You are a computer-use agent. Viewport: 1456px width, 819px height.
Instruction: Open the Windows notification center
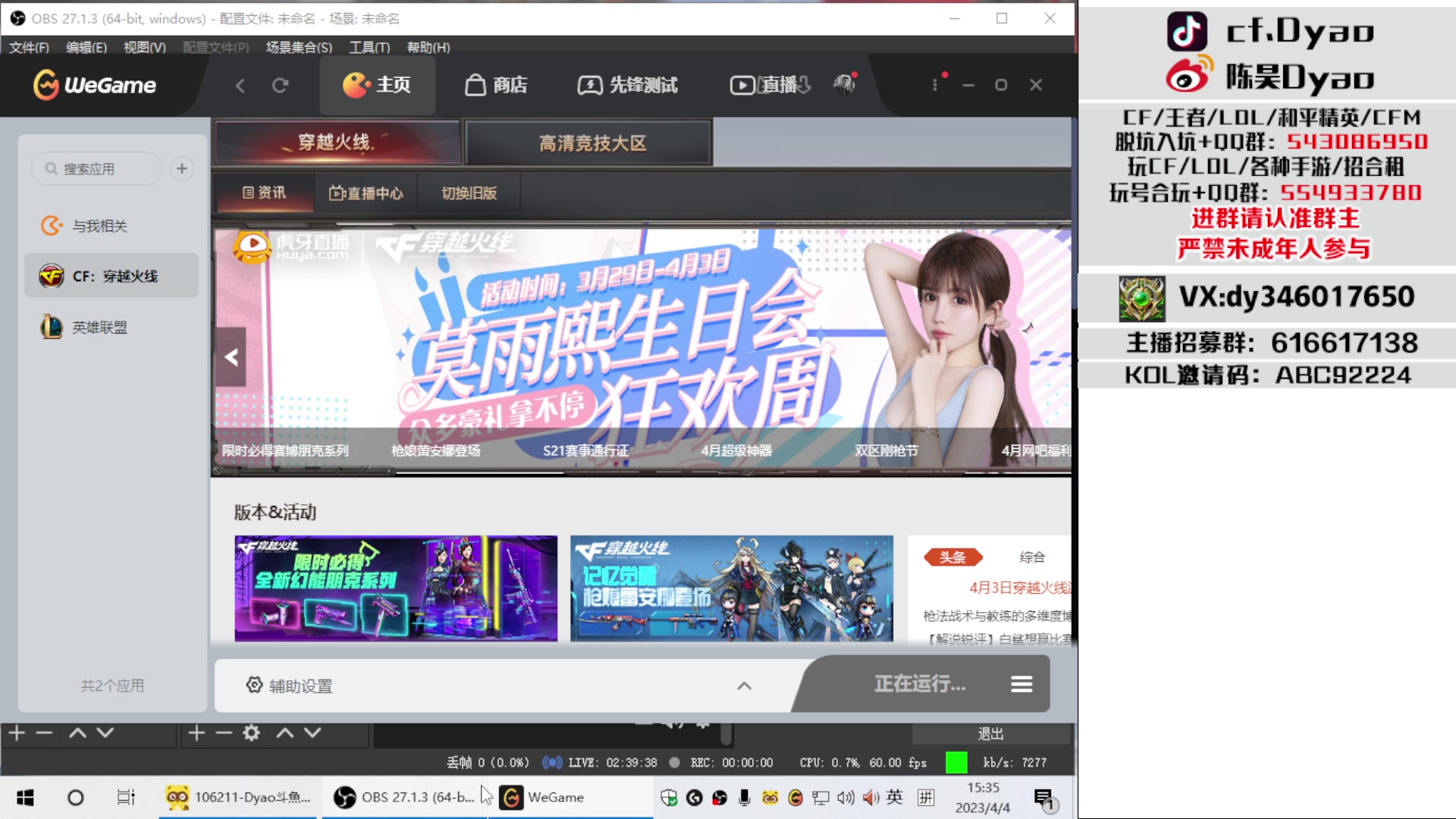[x=1044, y=799]
